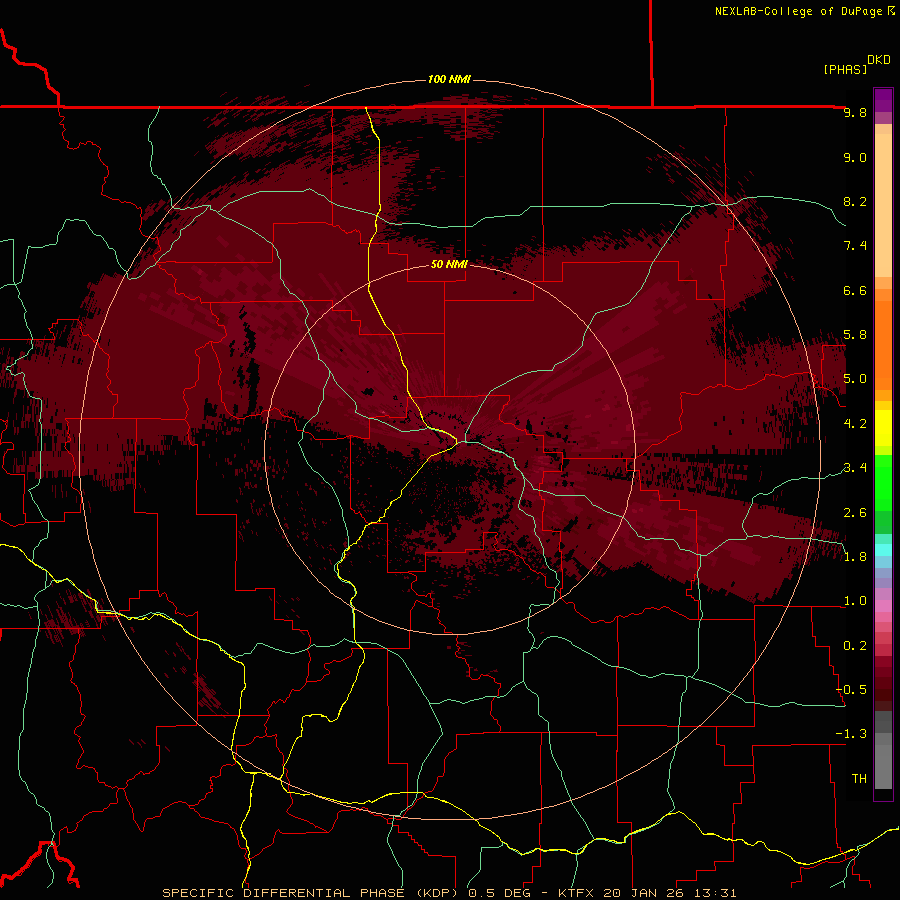This screenshot has height=900, width=900.
Task: Pick the pale peach color bar segment
Action: [x=883, y=205]
